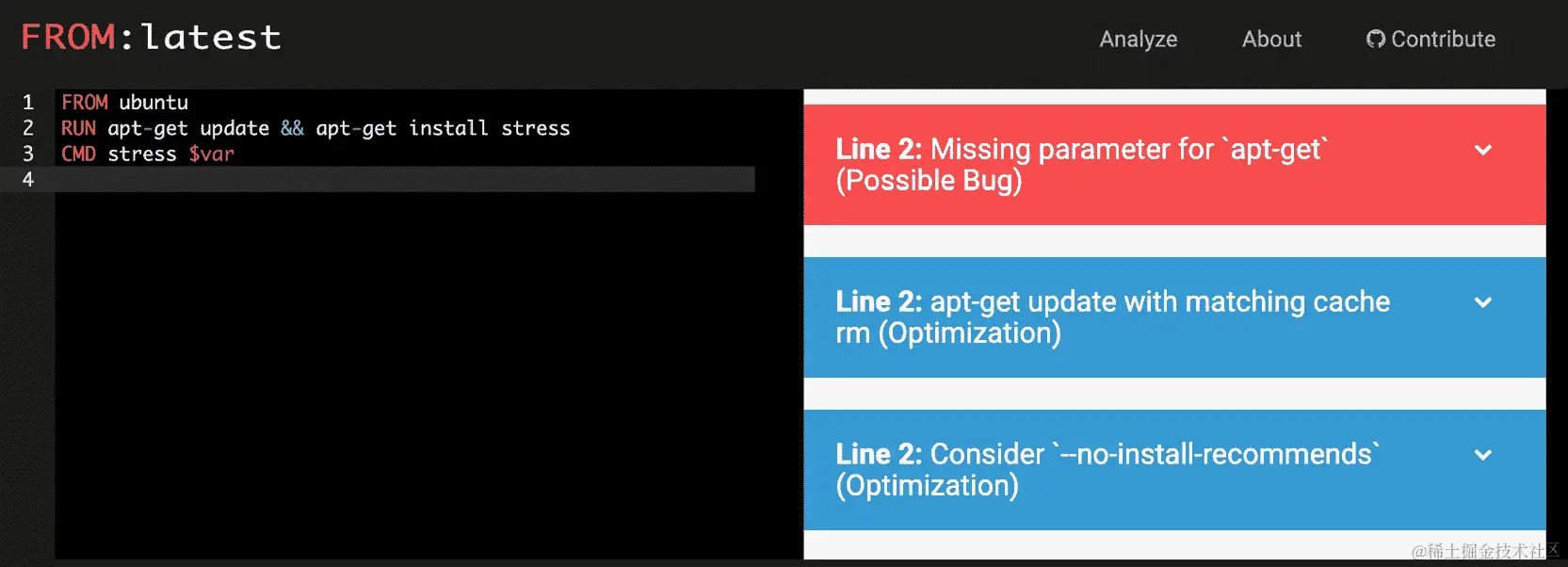Click the 'stress' word on line 2
The height and width of the screenshot is (567, 1568).
tap(537, 128)
